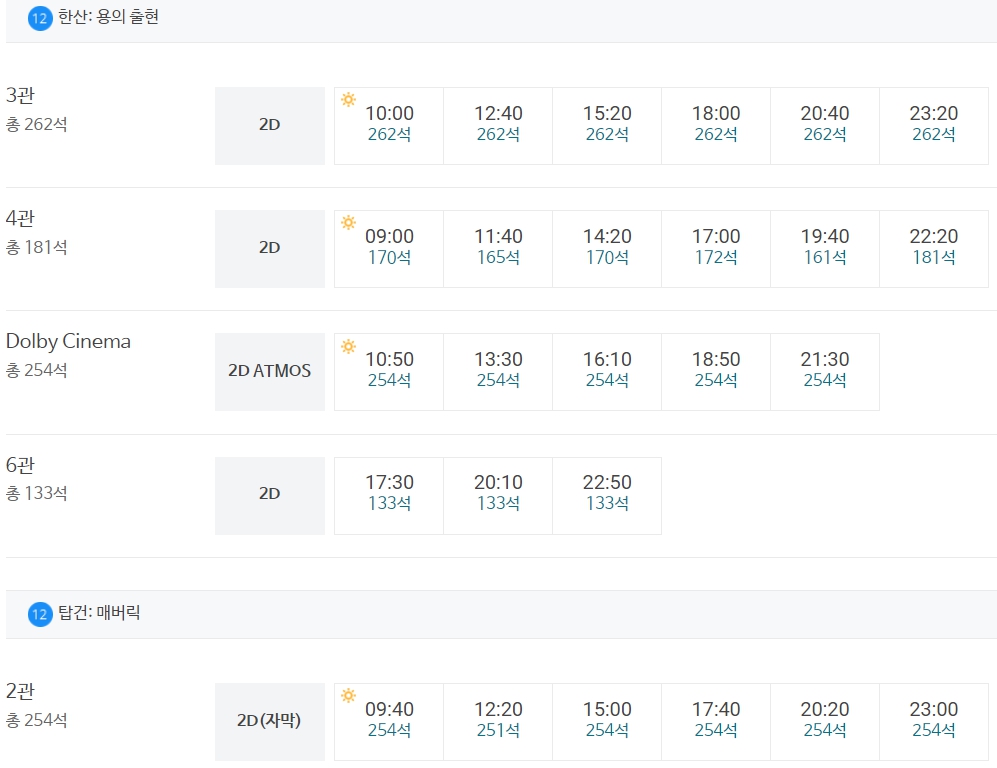Pick the 23:00 showing in 2관
Image resolution: width=997 pixels, height=768 pixels.
pyautogui.click(x=933, y=722)
